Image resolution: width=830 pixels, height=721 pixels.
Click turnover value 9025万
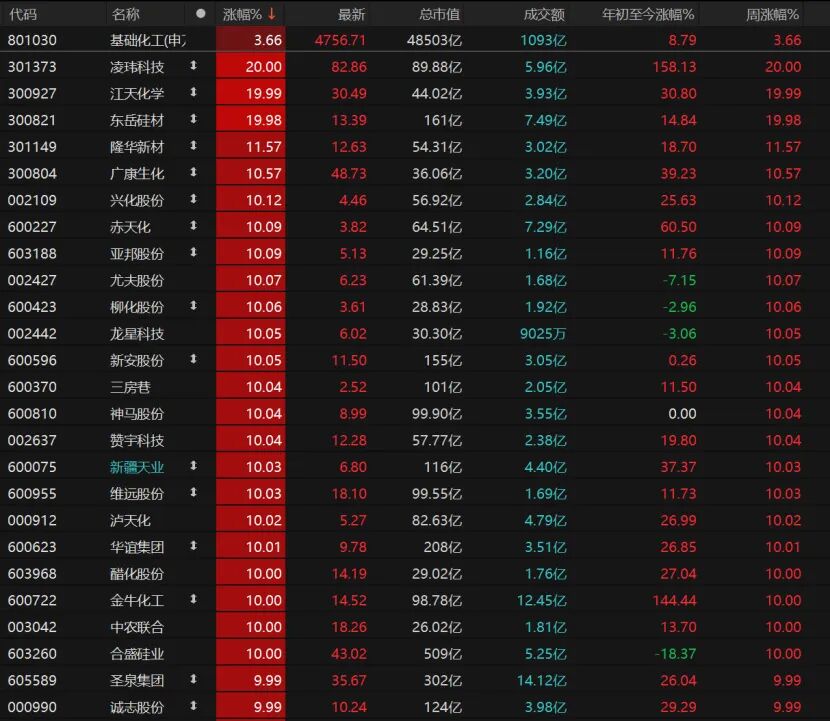(x=543, y=334)
